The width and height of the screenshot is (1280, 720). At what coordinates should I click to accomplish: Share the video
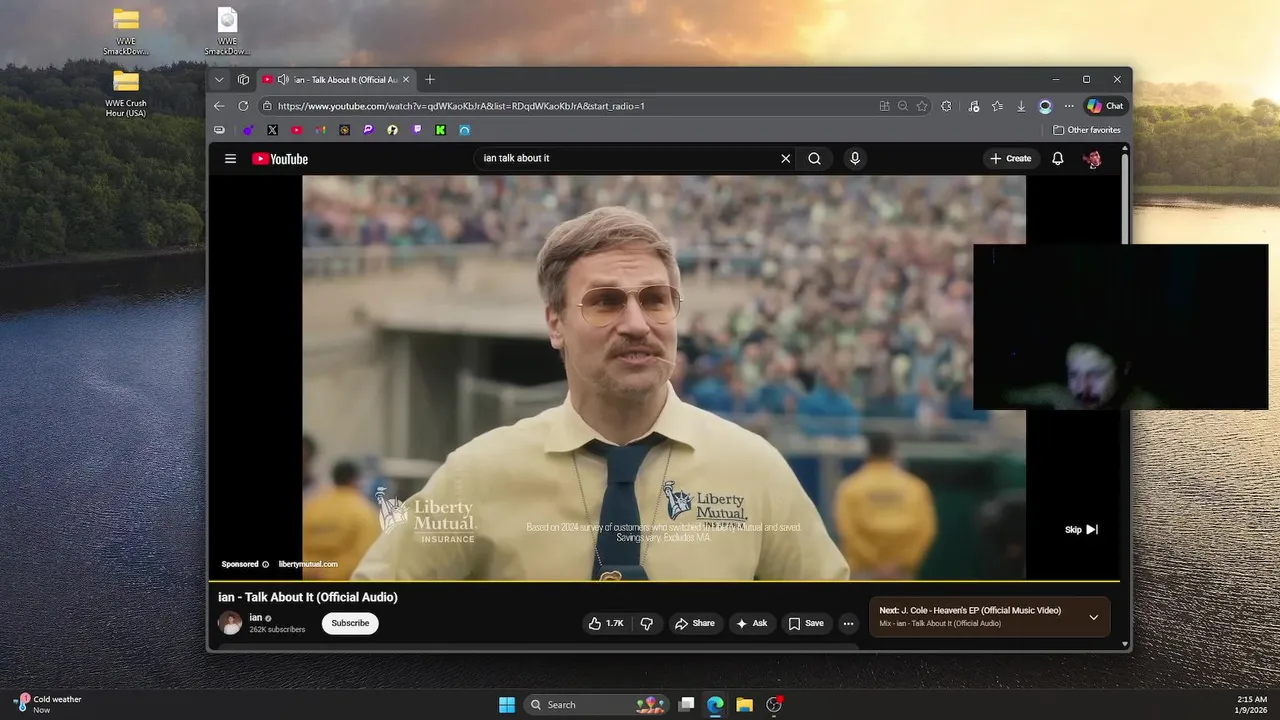(x=695, y=623)
